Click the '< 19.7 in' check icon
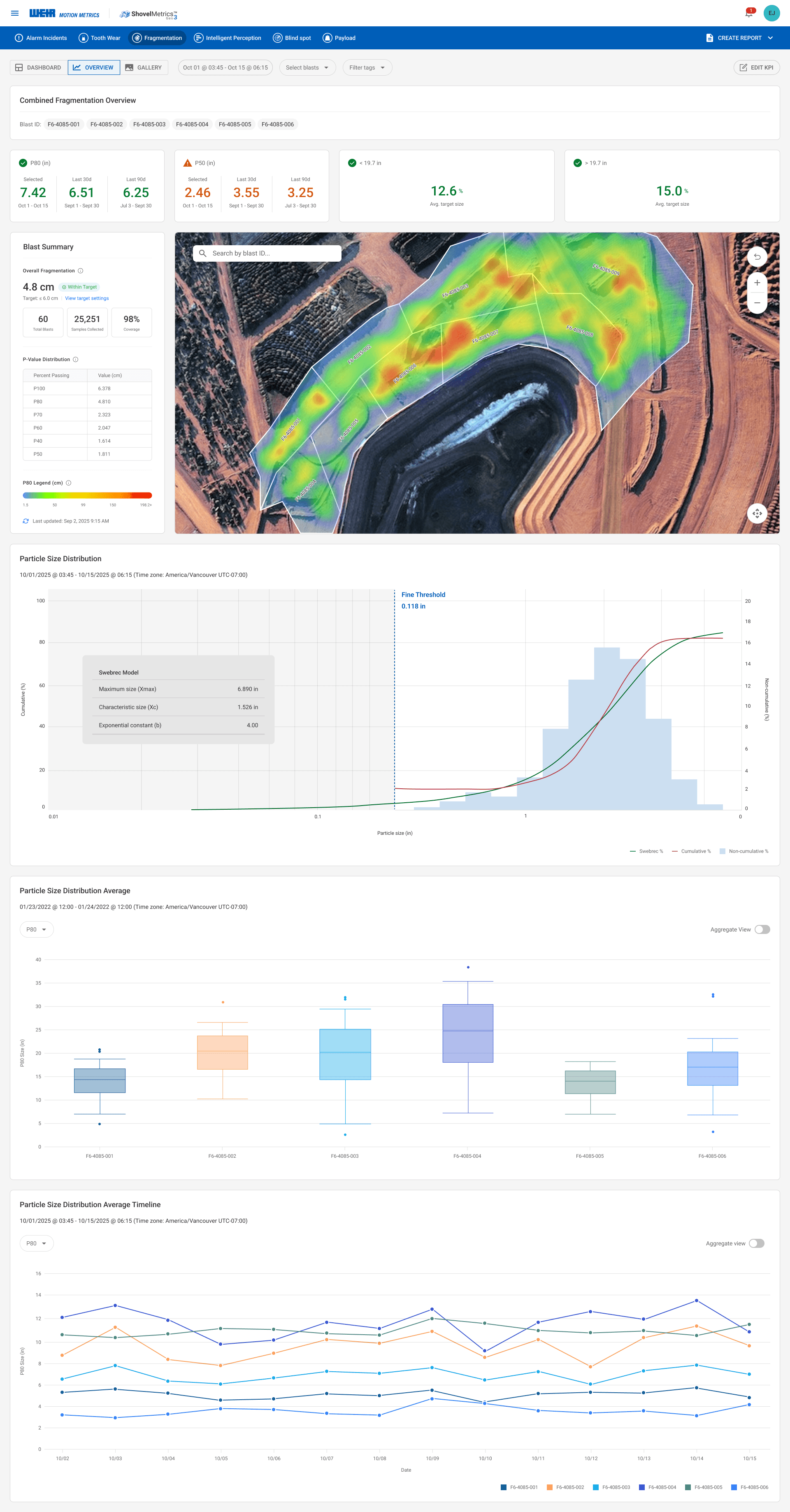 [x=352, y=163]
